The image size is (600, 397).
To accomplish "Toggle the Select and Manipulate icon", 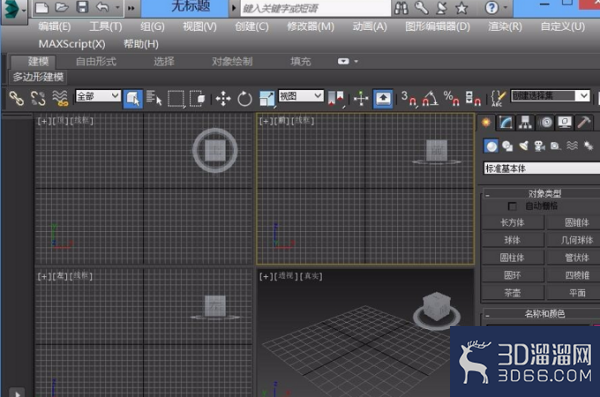I will click(360, 99).
